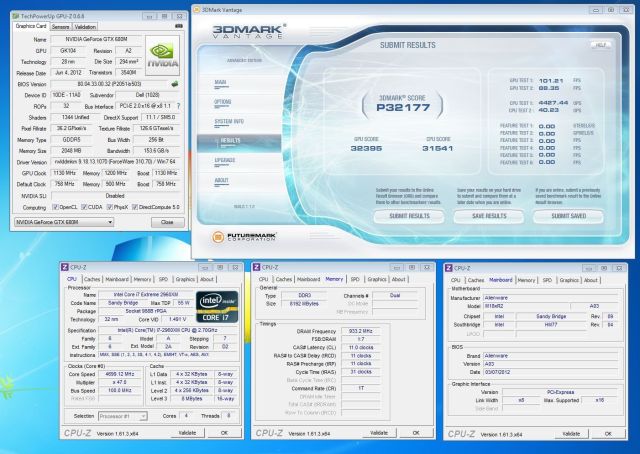Open the Mainboard tab in the first CPU-Z window
Viewport: 640px width, 454px height.
117,279
